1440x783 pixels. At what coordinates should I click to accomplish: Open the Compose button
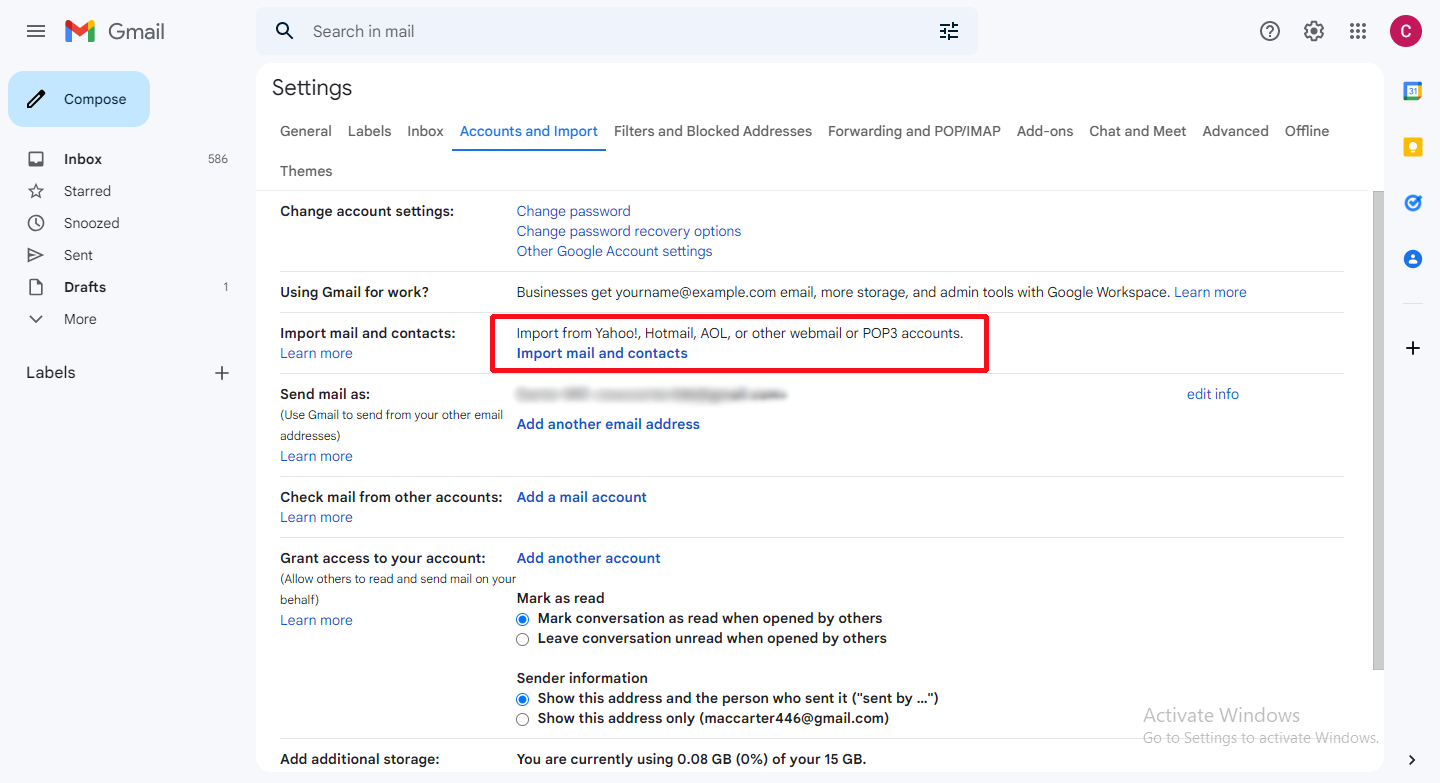click(78, 99)
